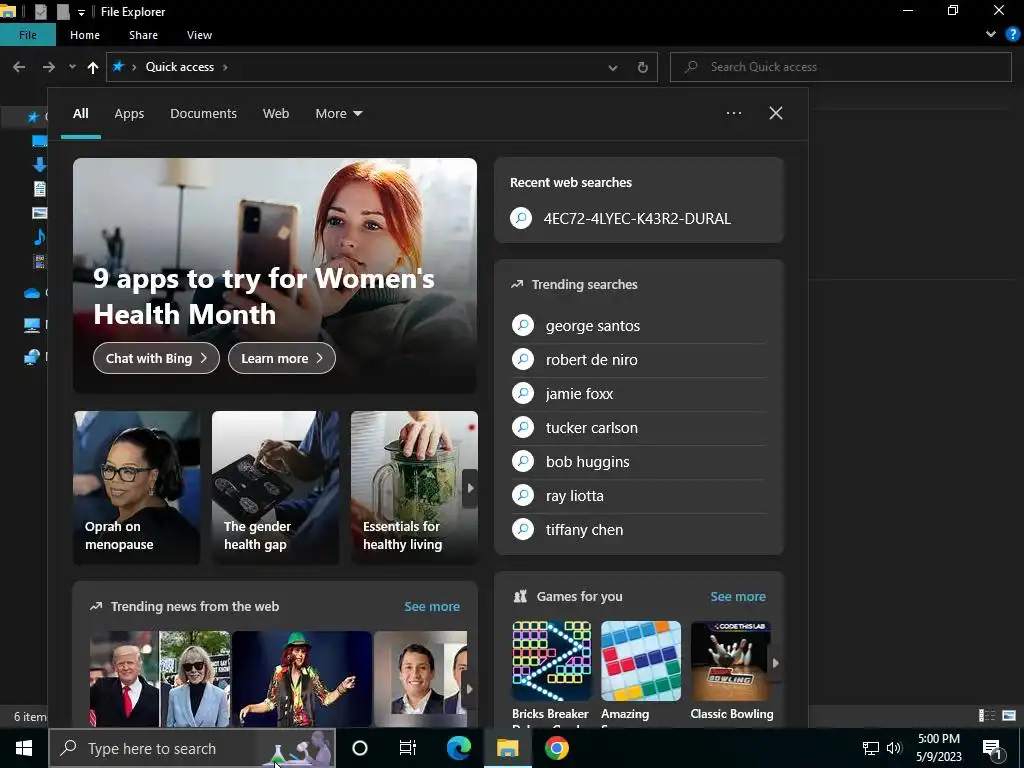Open the Start menu
The width and height of the screenshot is (1024, 768).
point(24,748)
